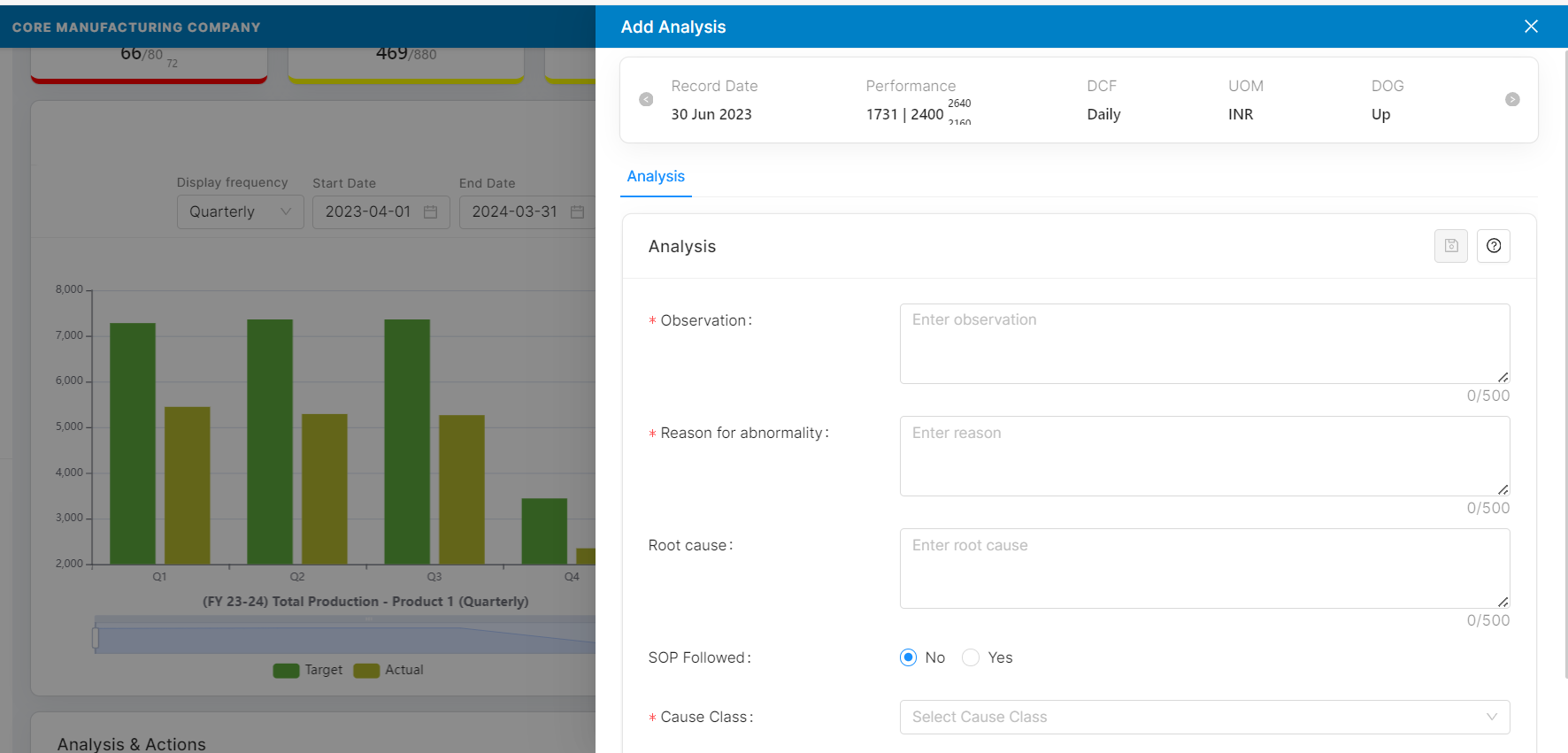The height and width of the screenshot is (753, 1568).
Task: Go to next record arrow
Action: [x=1512, y=99]
